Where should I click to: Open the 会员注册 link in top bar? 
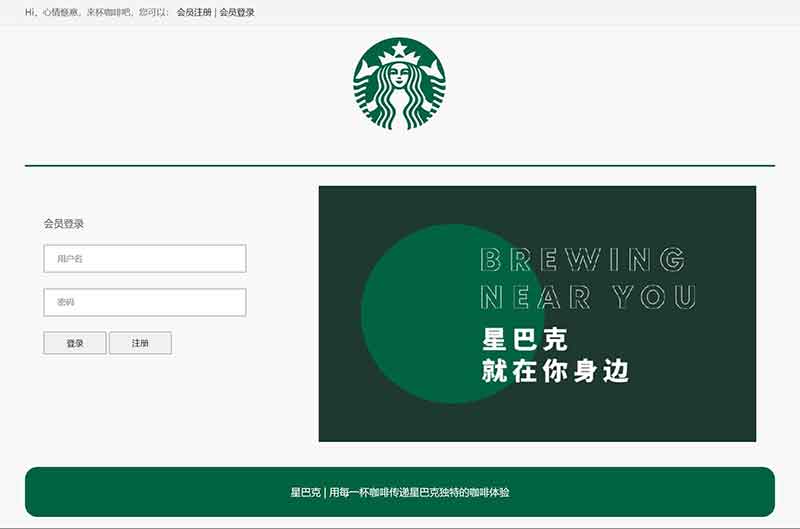pyautogui.click(x=194, y=12)
